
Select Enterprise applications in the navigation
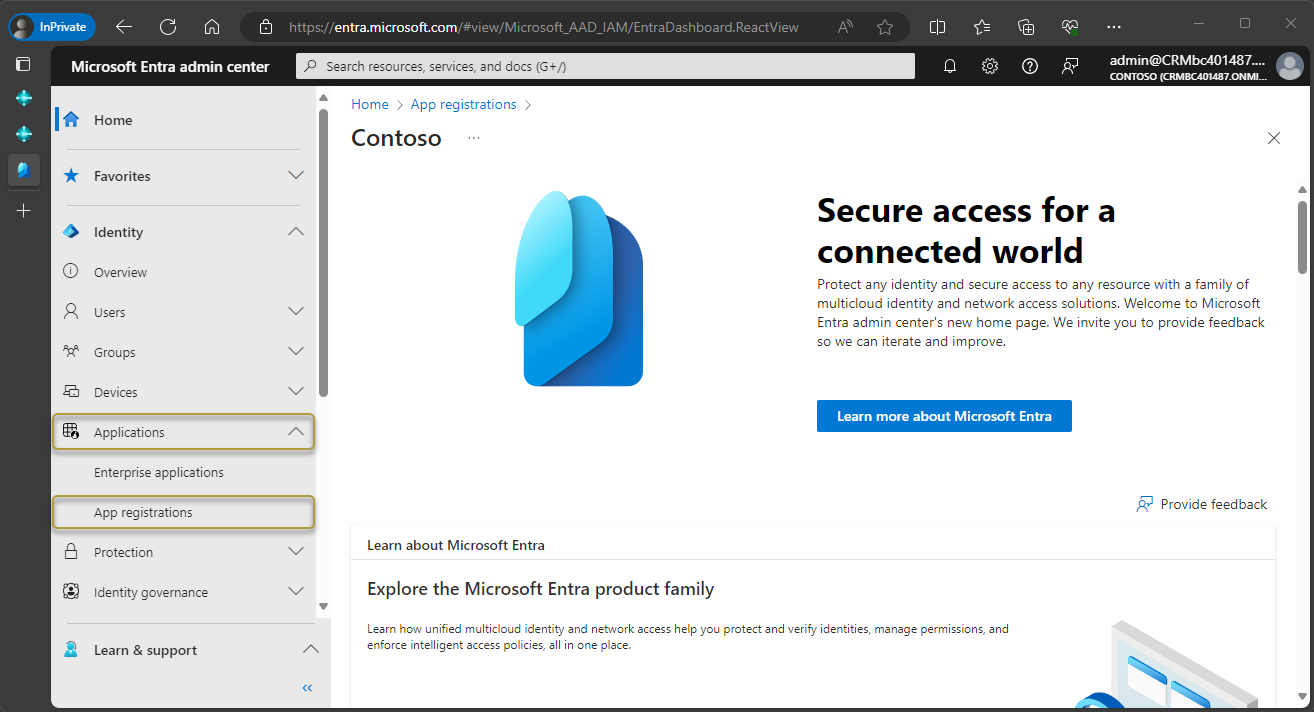pyautogui.click(x=158, y=471)
